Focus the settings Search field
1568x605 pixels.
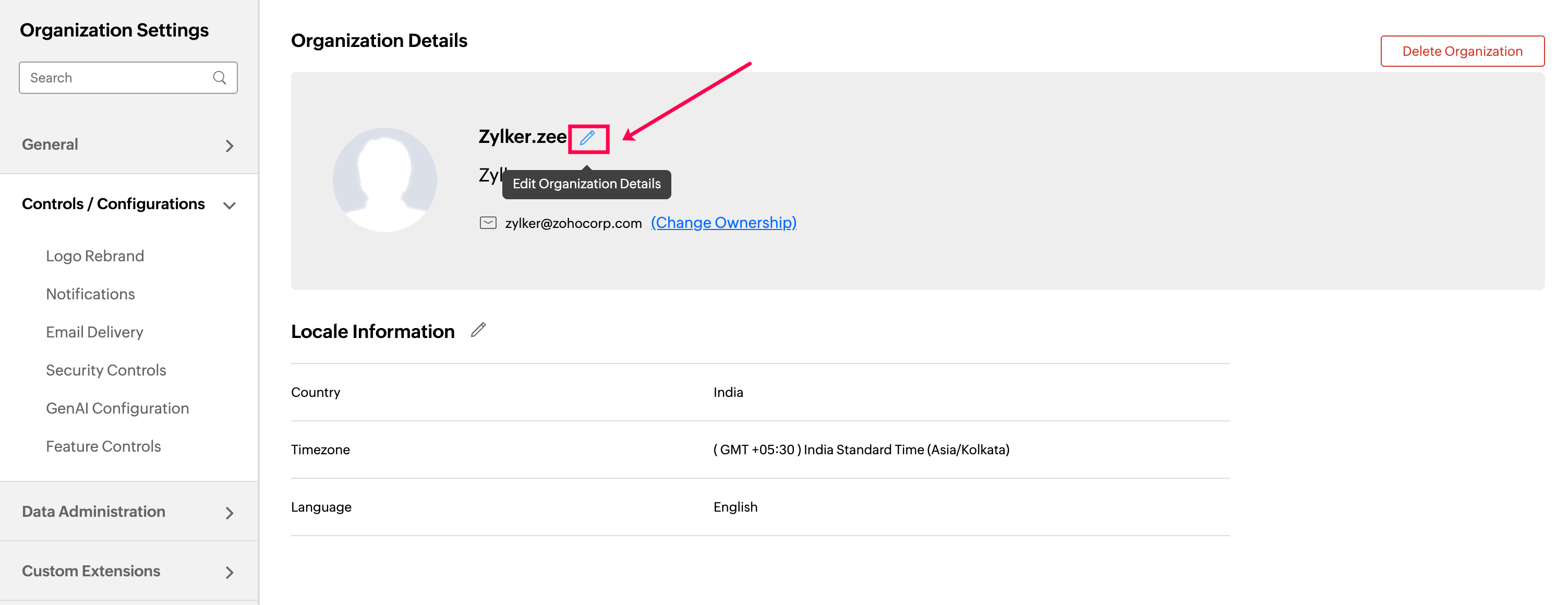[116, 78]
